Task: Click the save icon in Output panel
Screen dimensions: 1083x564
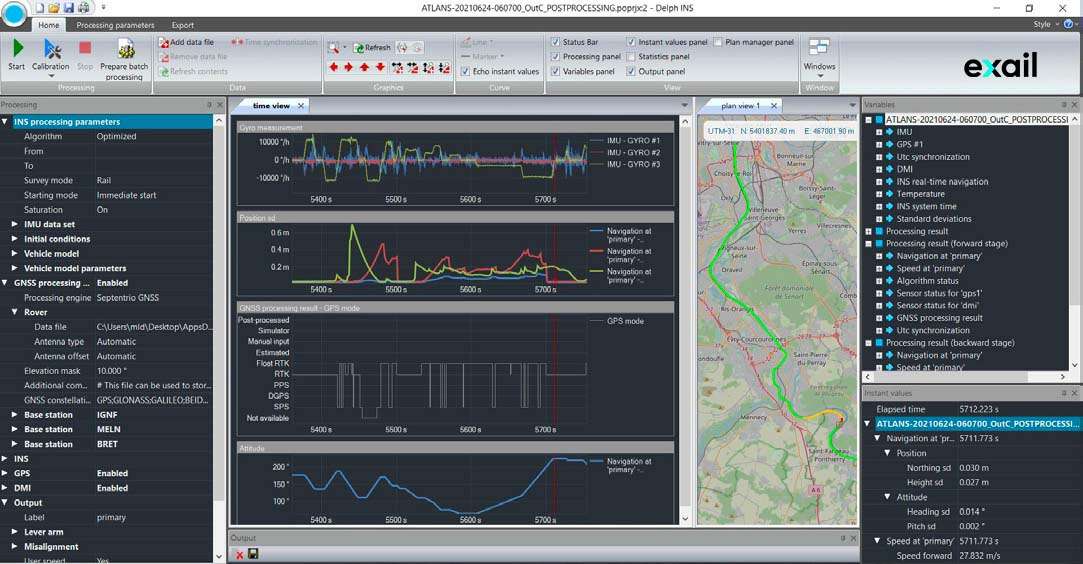Action: (x=254, y=554)
